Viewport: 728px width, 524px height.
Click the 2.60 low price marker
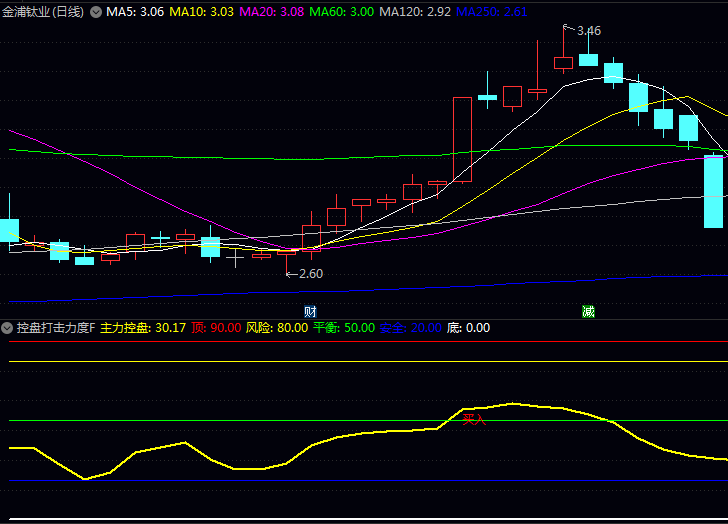tap(310, 273)
